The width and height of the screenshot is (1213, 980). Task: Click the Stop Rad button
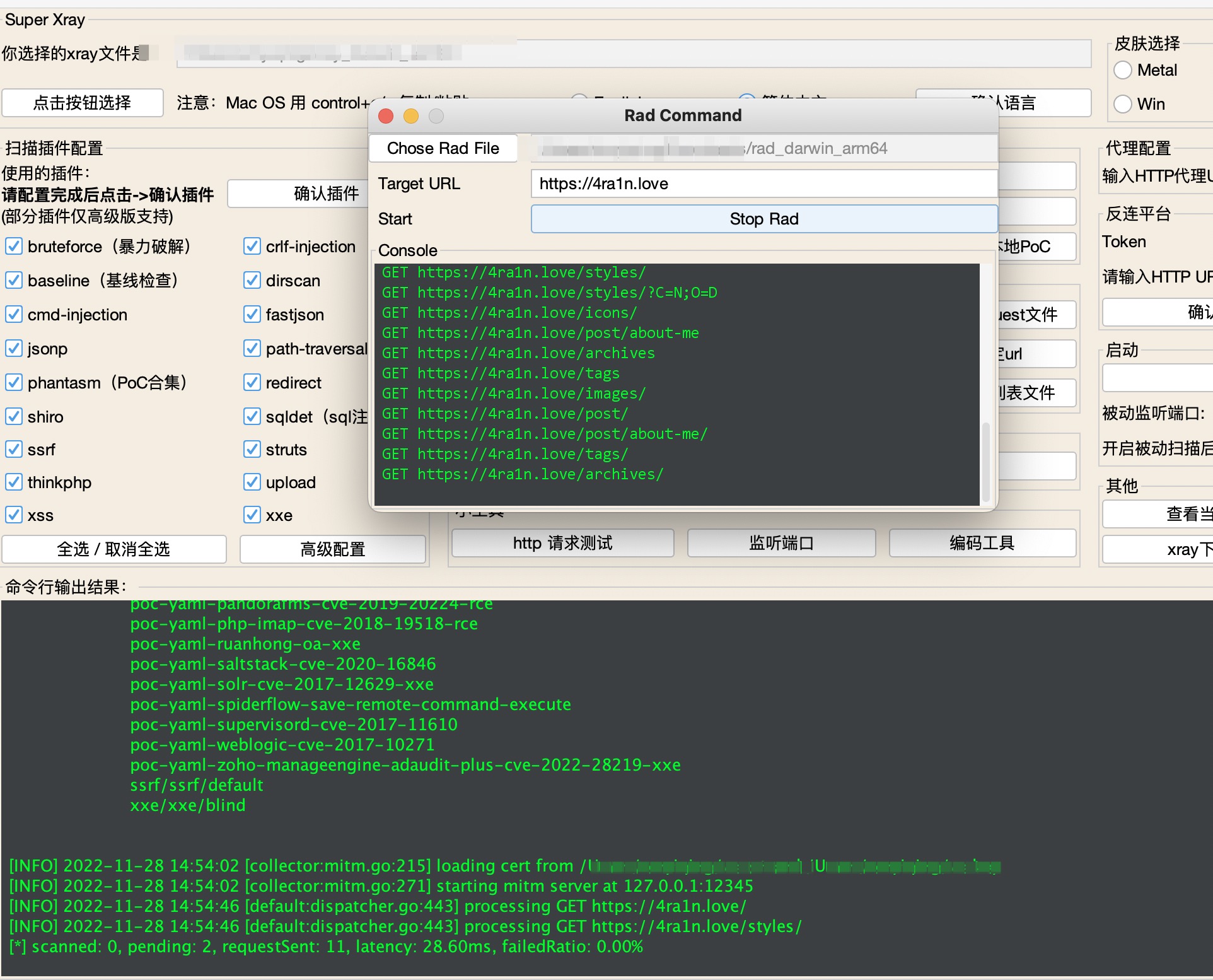pyautogui.click(x=763, y=219)
